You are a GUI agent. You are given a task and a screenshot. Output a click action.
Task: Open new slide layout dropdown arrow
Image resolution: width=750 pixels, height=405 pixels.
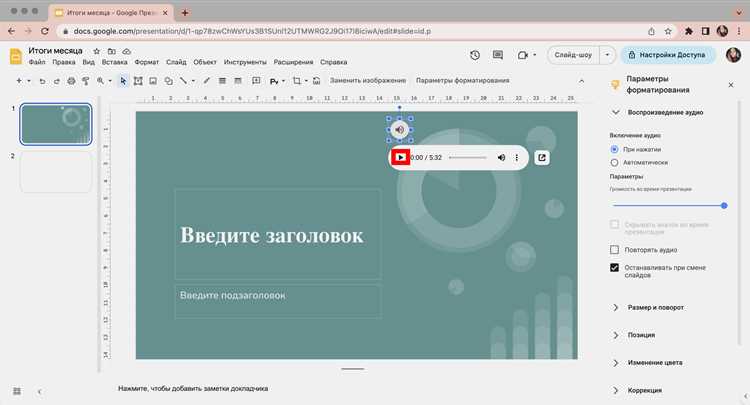click(x=29, y=81)
